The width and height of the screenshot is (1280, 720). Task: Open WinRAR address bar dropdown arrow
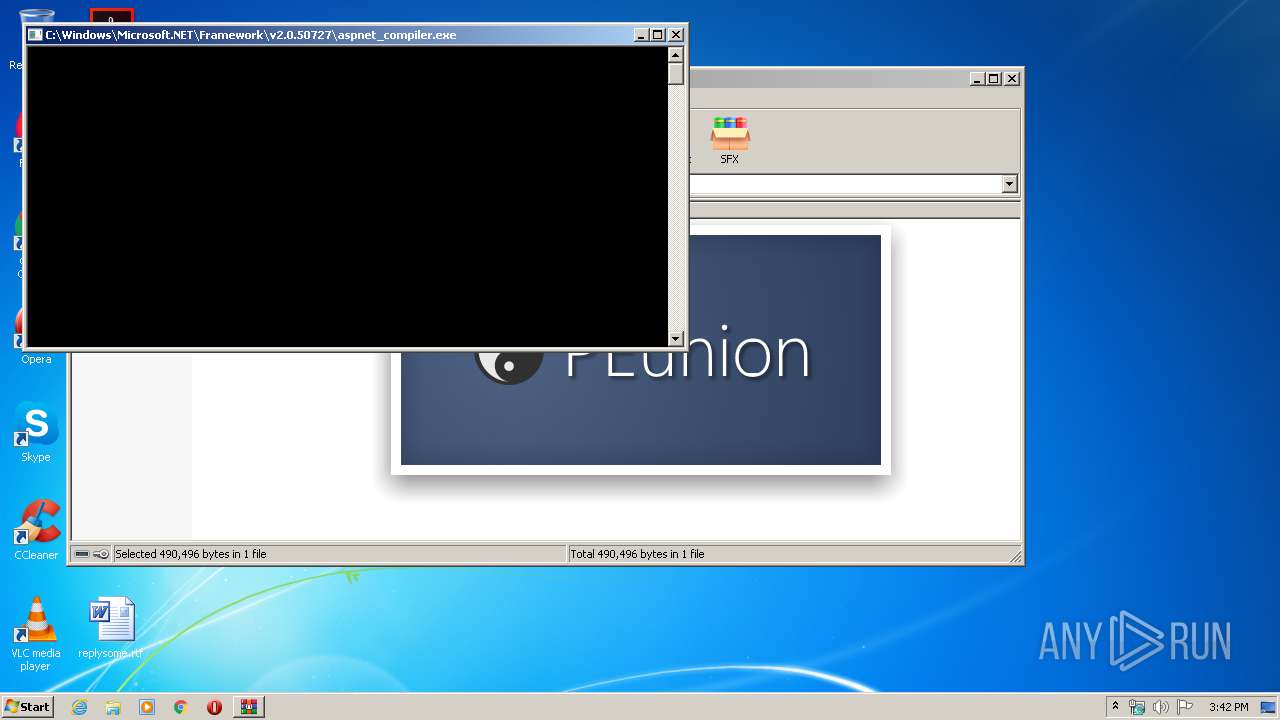coord(1009,184)
